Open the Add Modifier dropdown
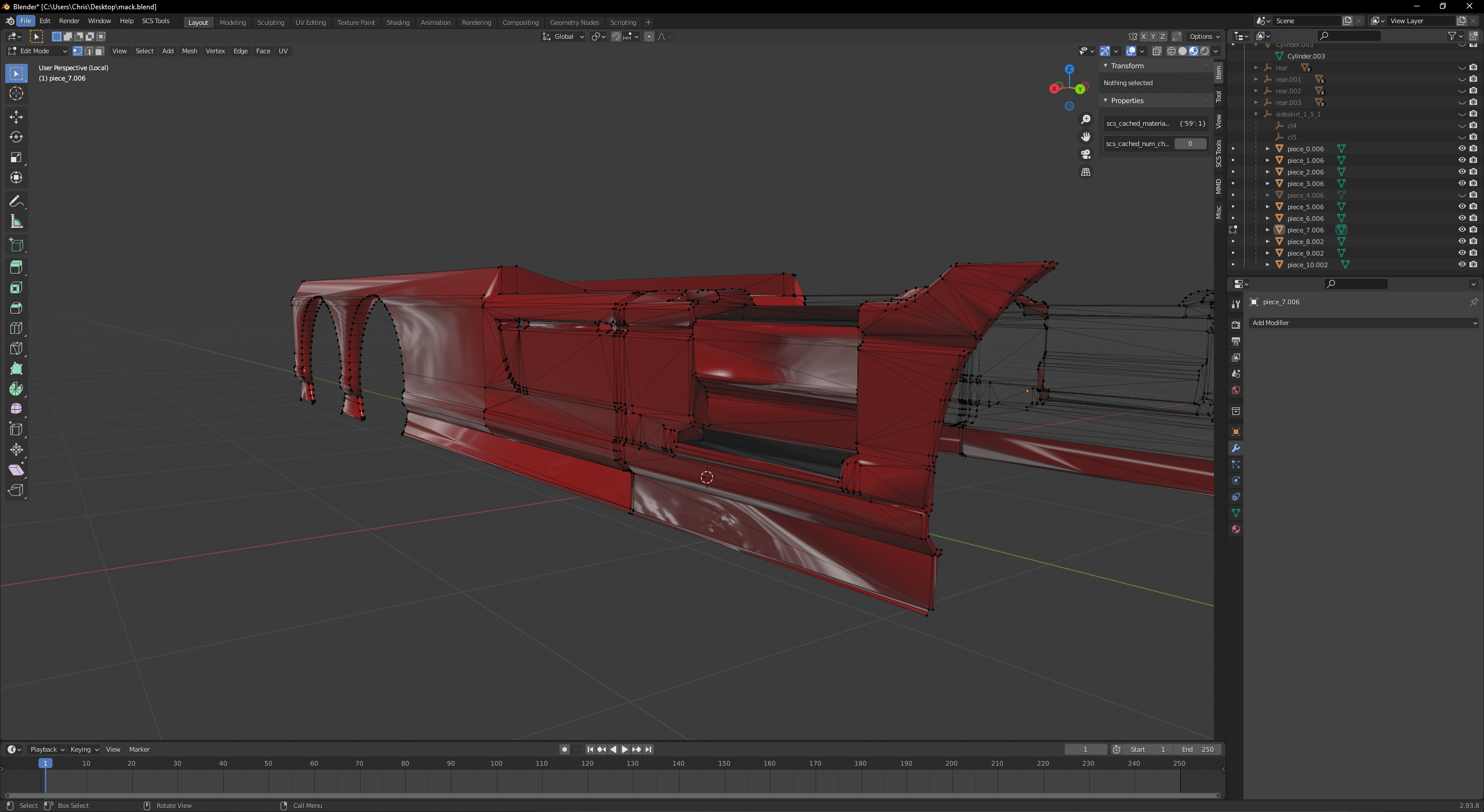Screen dimensions: 1484x812 tap(1363, 323)
